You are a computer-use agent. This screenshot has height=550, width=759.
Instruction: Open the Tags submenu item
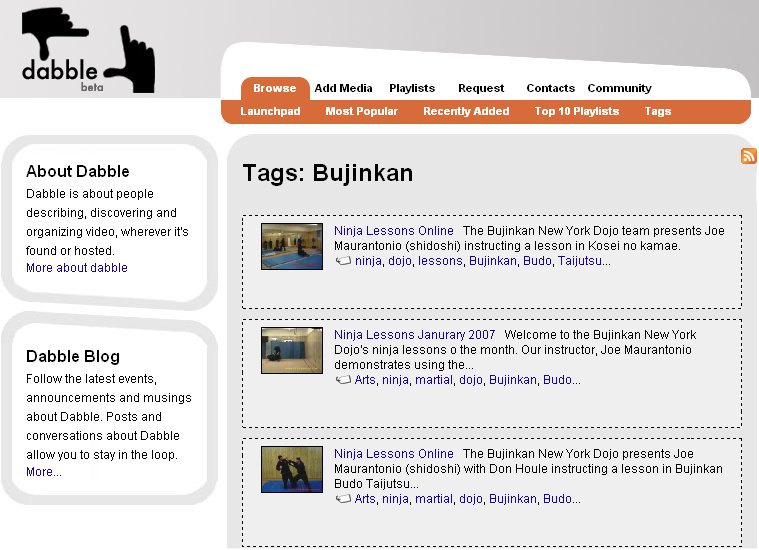click(658, 111)
